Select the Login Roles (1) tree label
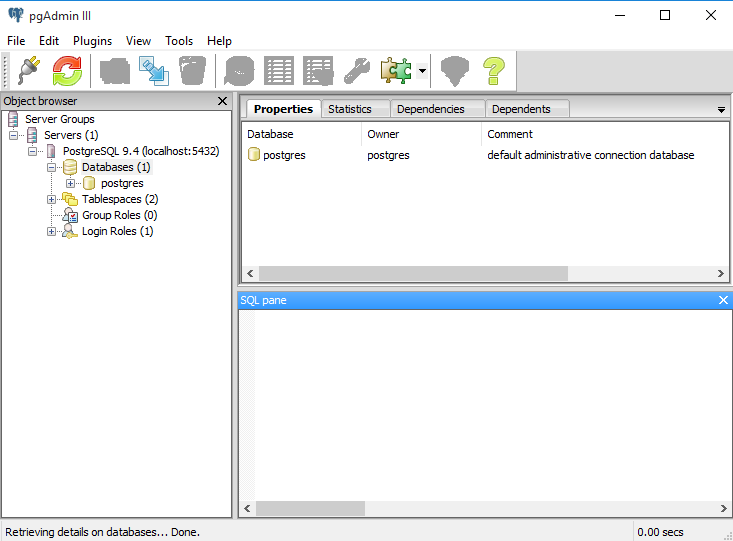The height and width of the screenshot is (541, 733). click(117, 231)
